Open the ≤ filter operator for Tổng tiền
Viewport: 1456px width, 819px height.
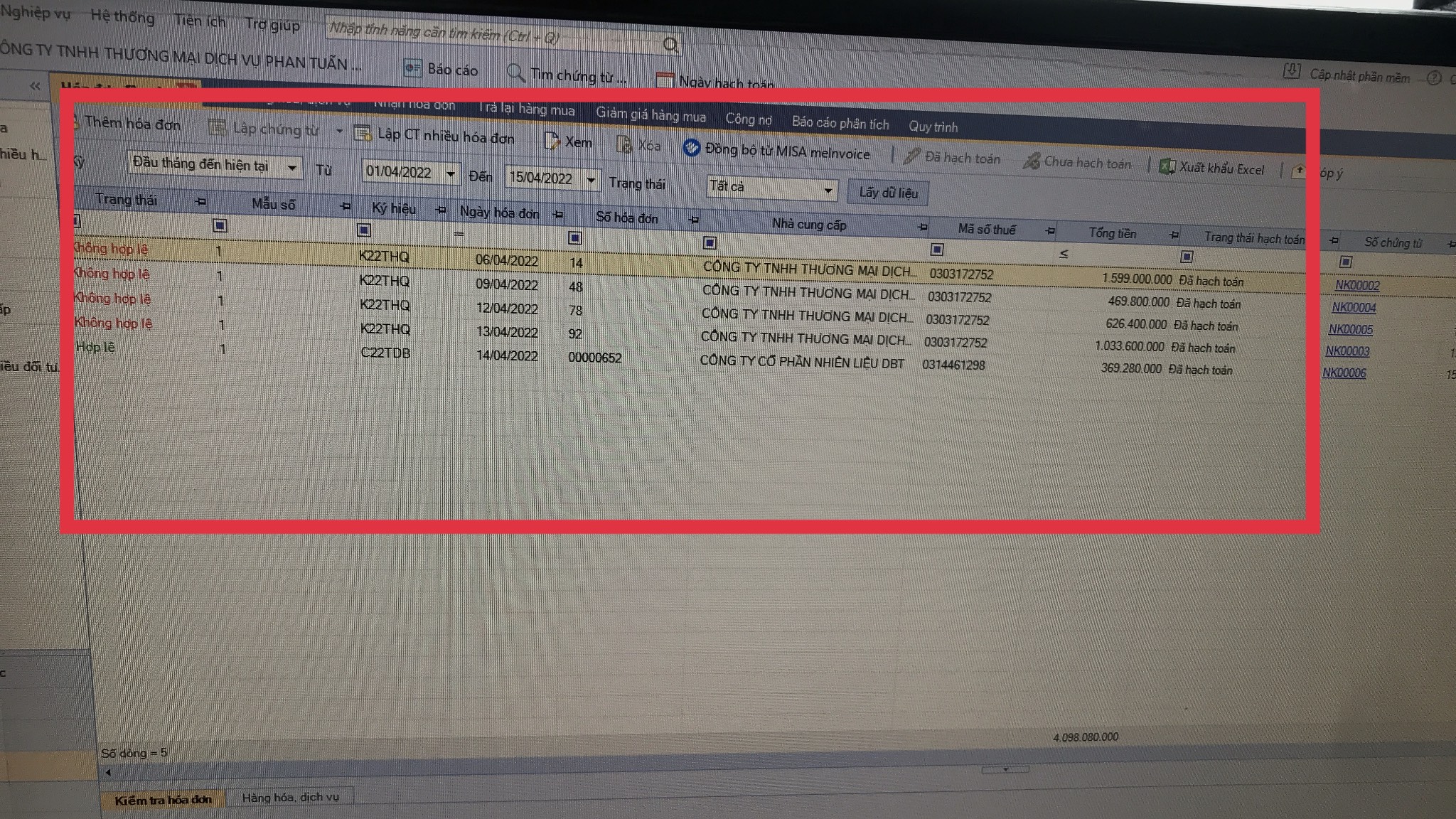click(1064, 253)
